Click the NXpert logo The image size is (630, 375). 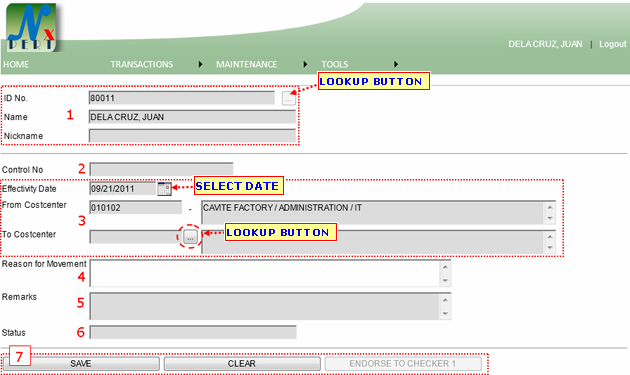31,27
